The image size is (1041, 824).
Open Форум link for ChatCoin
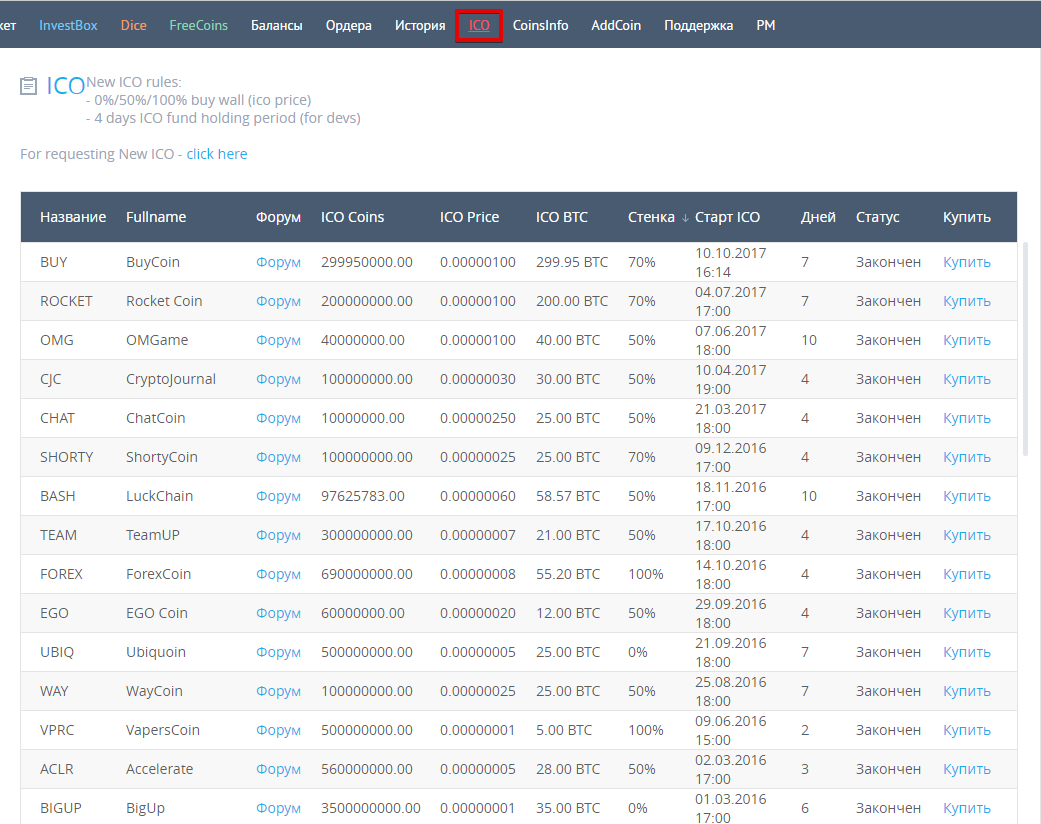pyautogui.click(x=278, y=418)
